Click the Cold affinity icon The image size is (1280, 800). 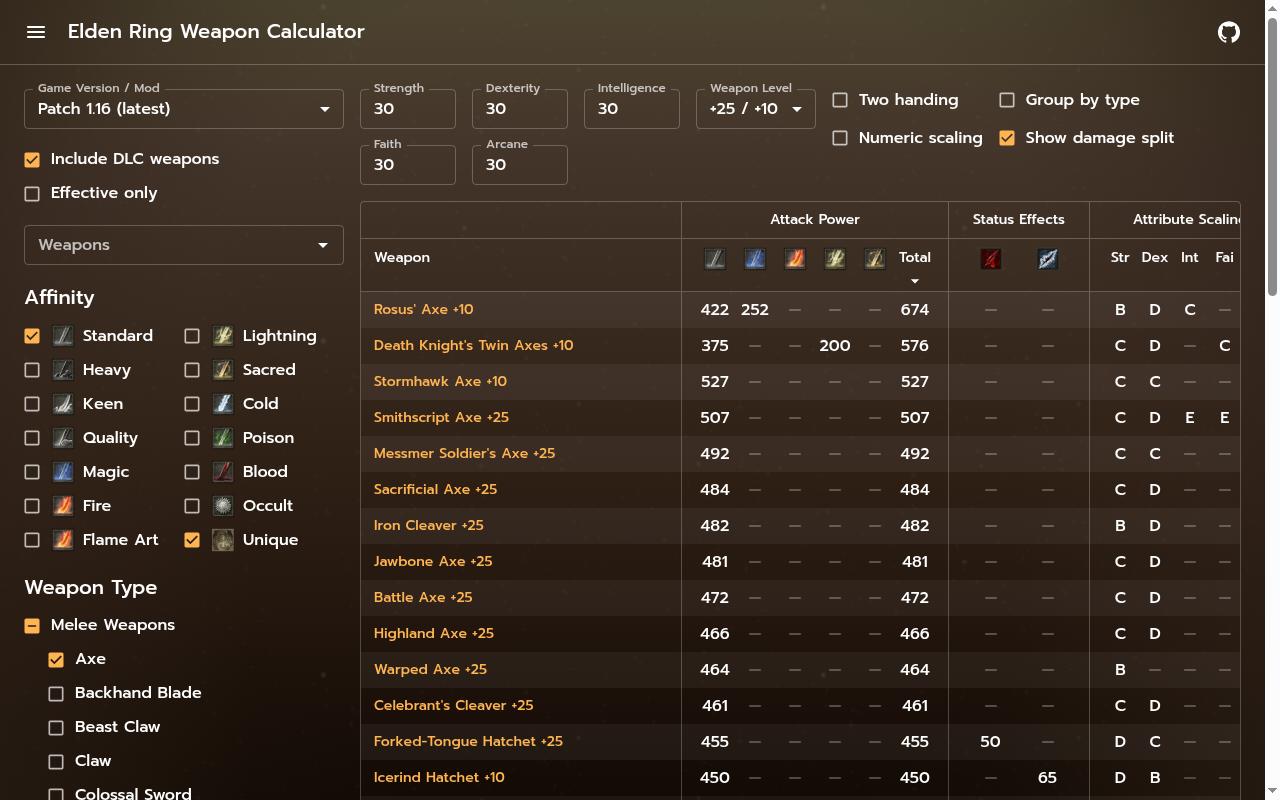223,404
